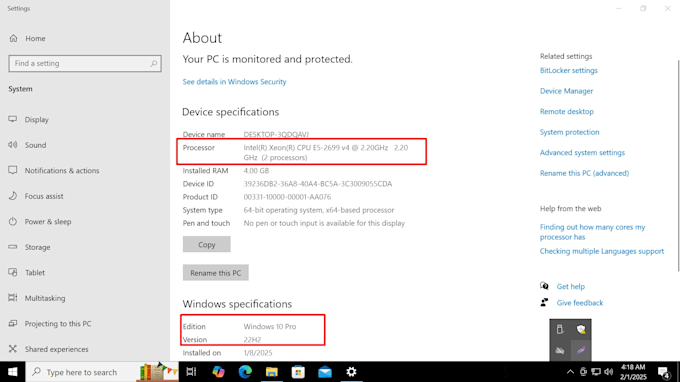Click the Settings gear on the taskbar
The image size is (680, 382).
(x=351, y=372)
